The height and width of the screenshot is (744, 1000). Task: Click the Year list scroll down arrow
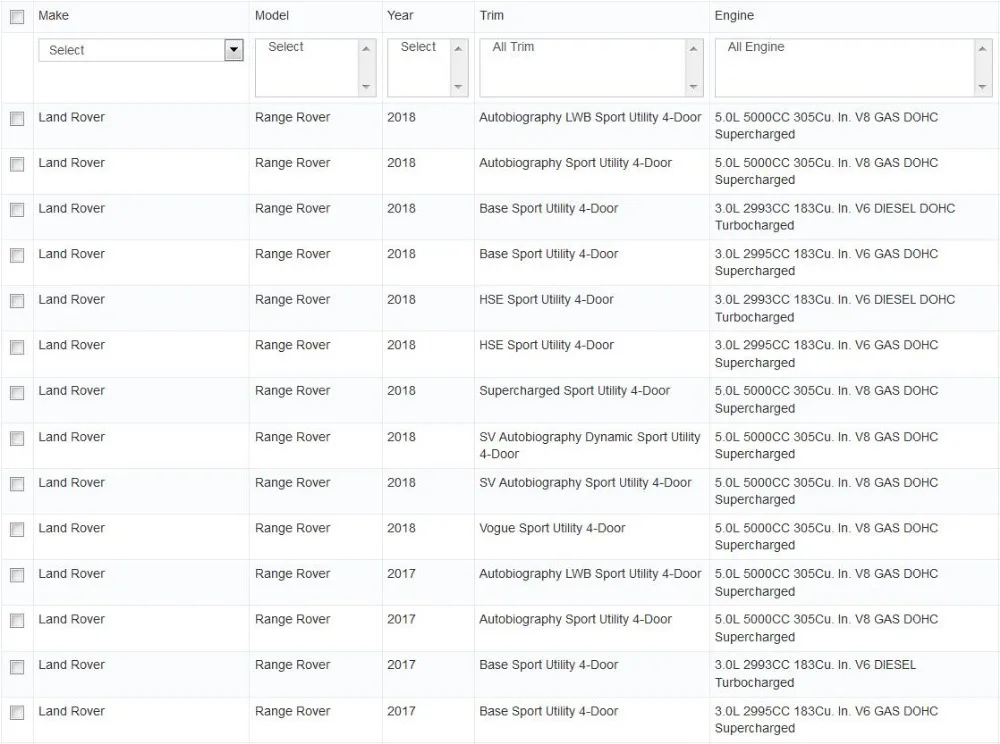click(458, 87)
